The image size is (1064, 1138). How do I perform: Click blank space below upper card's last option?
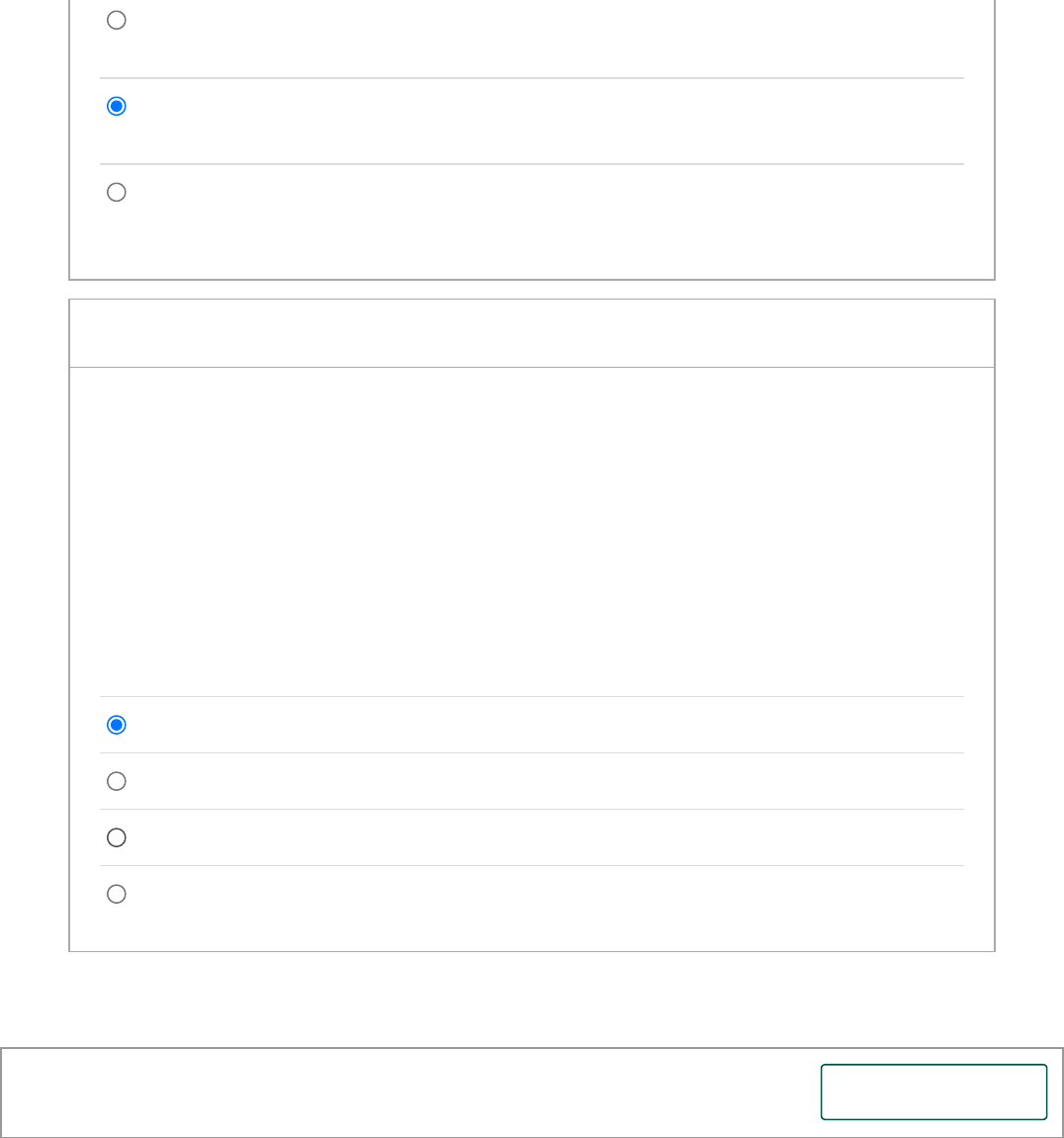point(531,249)
